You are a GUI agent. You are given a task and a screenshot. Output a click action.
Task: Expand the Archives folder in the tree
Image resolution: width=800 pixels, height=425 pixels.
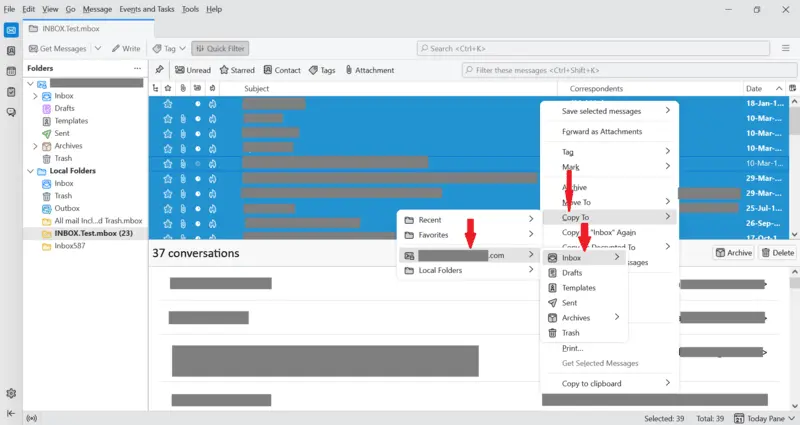pyautogui.click(x=36, y=146)
